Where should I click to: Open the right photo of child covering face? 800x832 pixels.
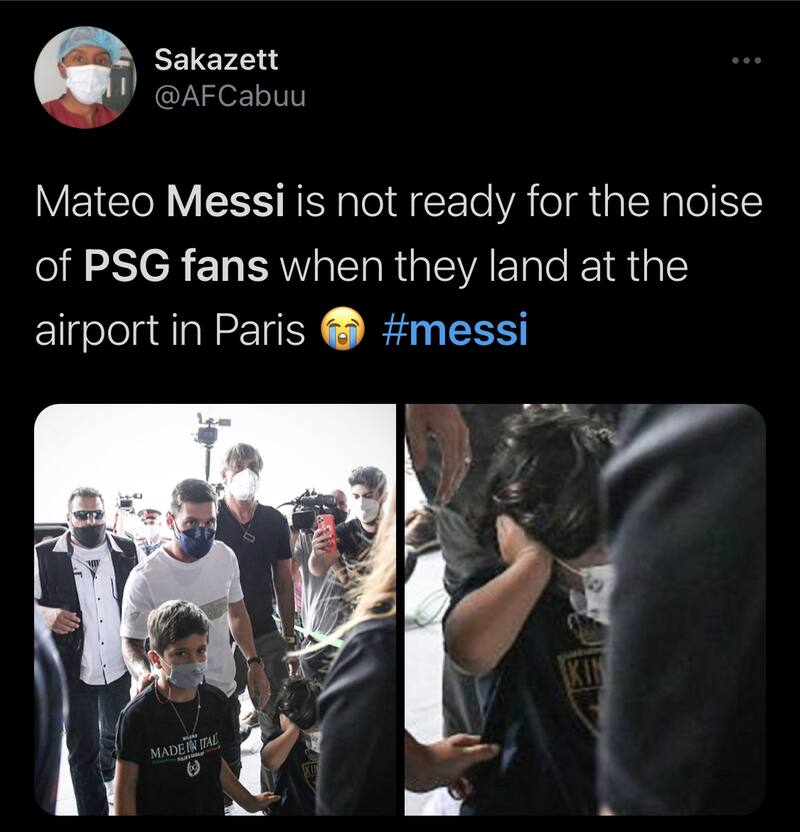tap(585, 610)
